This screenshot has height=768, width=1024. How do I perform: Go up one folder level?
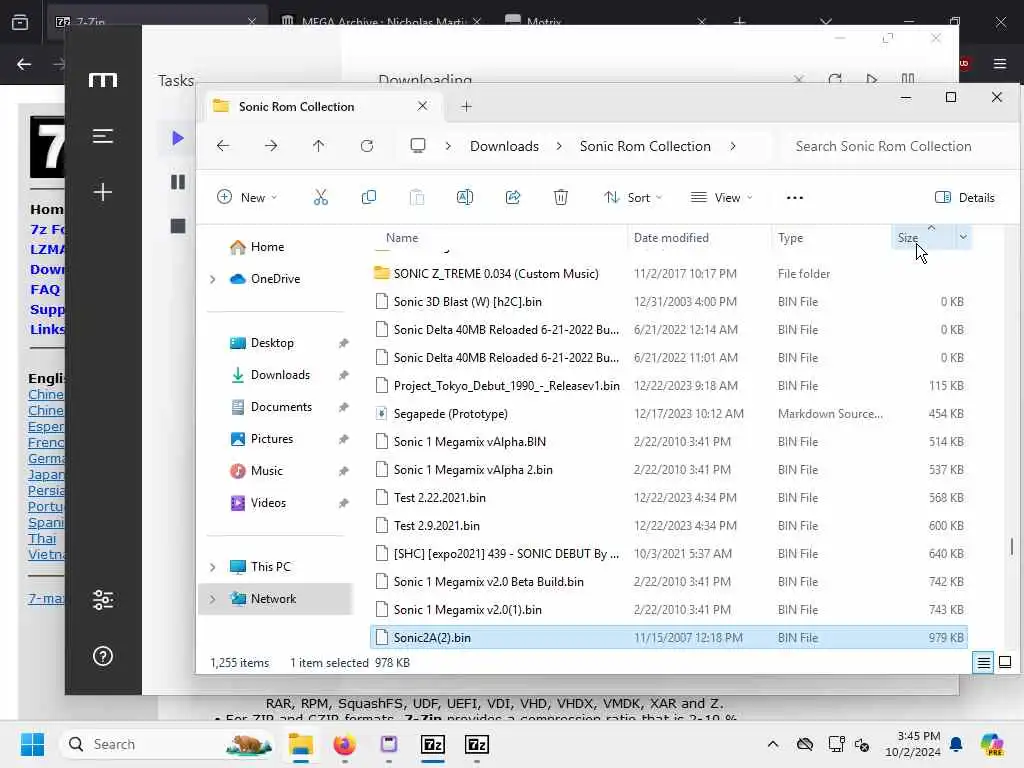click(319, 146)
